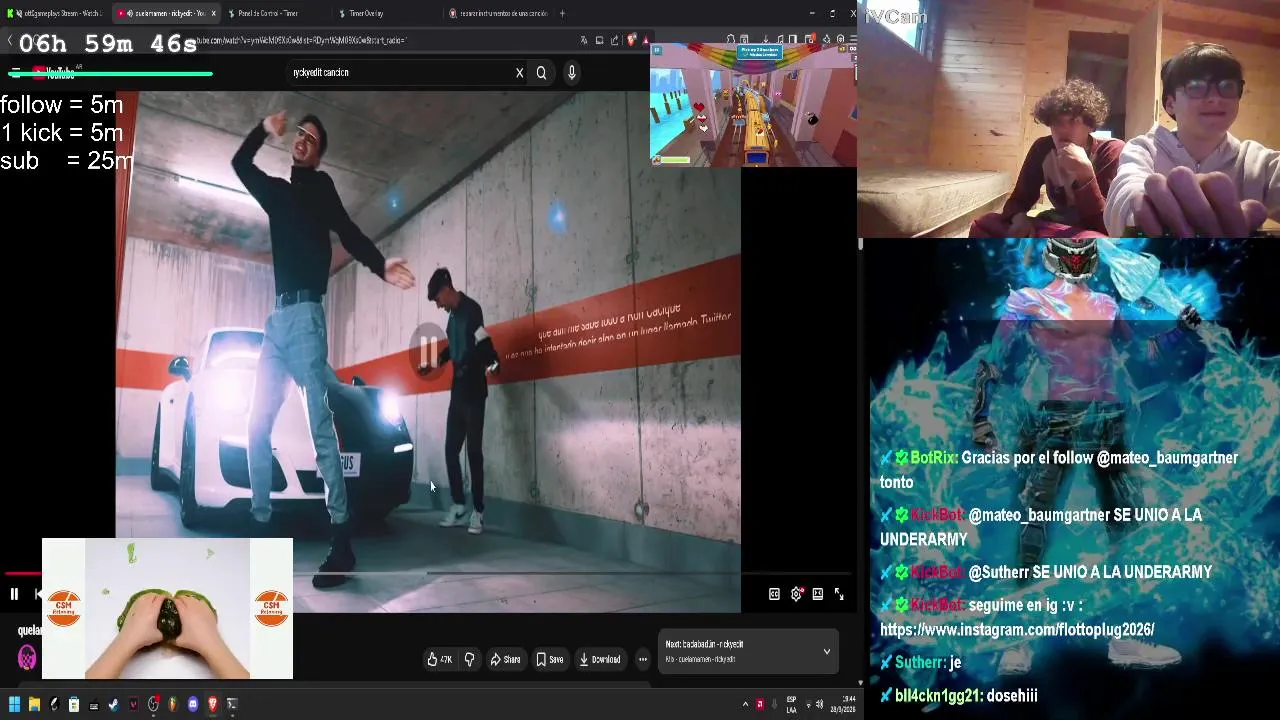Viewport: 1280px width, 720px height.
Task: Click the share page icon in address bar
Action: tap(614, 40)
